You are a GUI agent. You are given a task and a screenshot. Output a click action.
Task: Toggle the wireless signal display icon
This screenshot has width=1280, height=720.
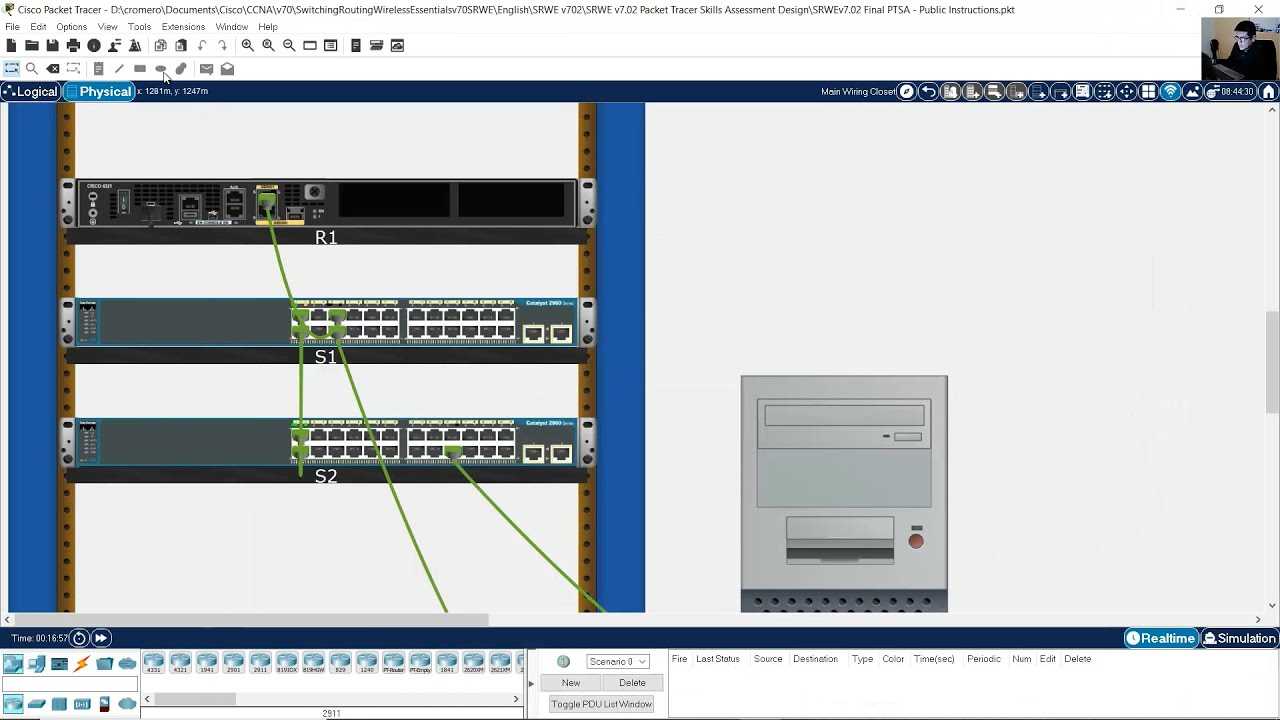point(1170,91)
